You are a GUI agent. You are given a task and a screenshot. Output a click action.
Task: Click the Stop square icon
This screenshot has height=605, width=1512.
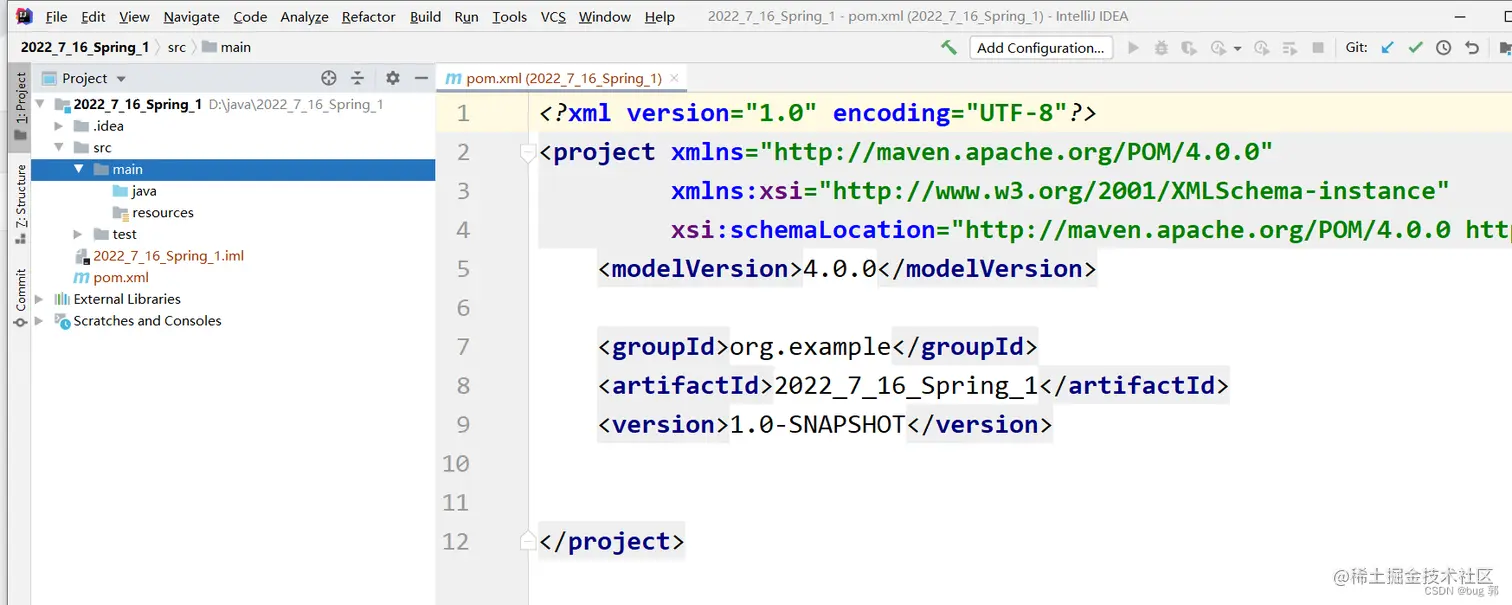tap(1318, 47)
